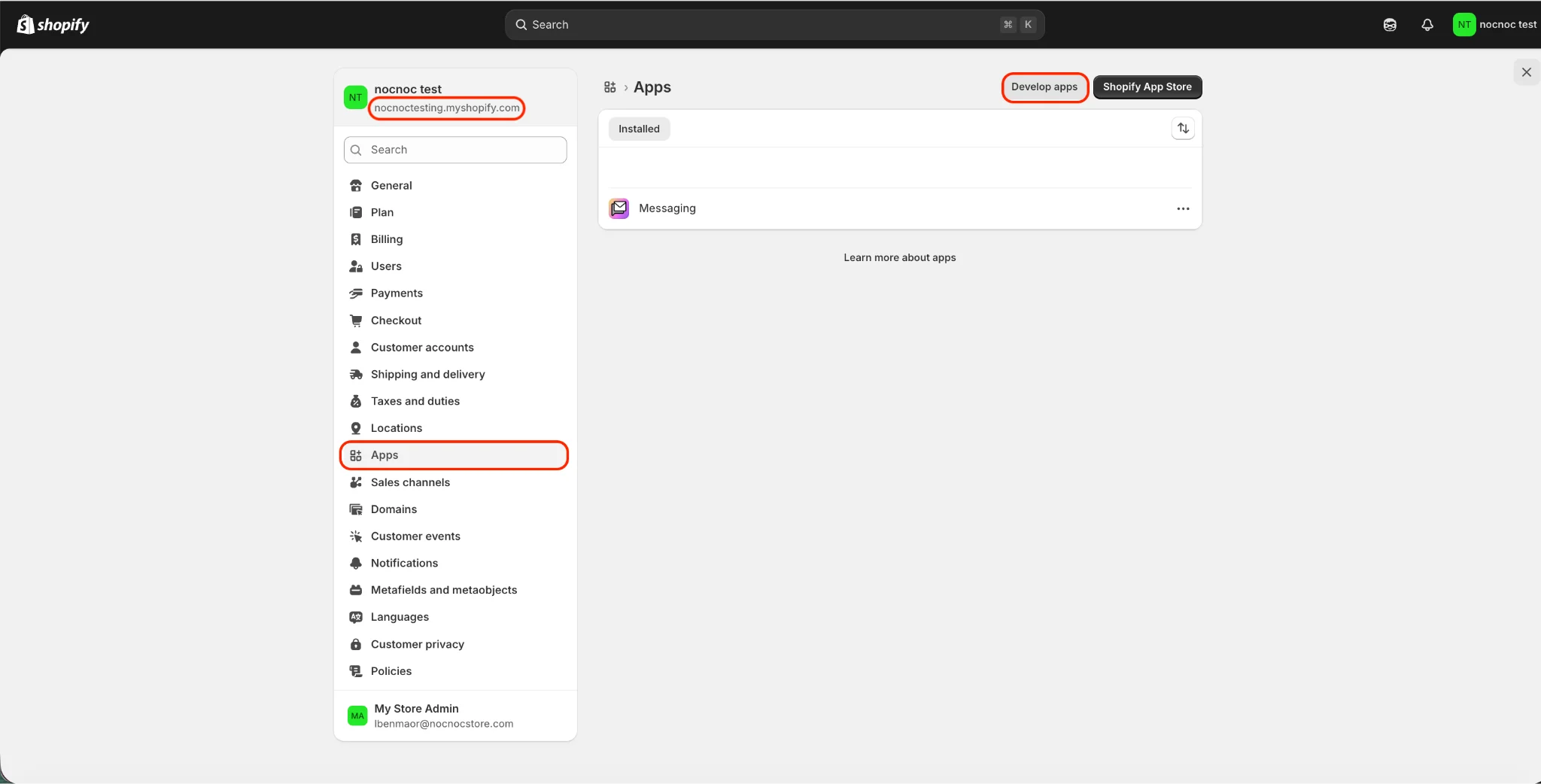The height and width of the screenshot is (784, 1541).
Task: Click the Customer events icon
Action: [x=356, y=536]
